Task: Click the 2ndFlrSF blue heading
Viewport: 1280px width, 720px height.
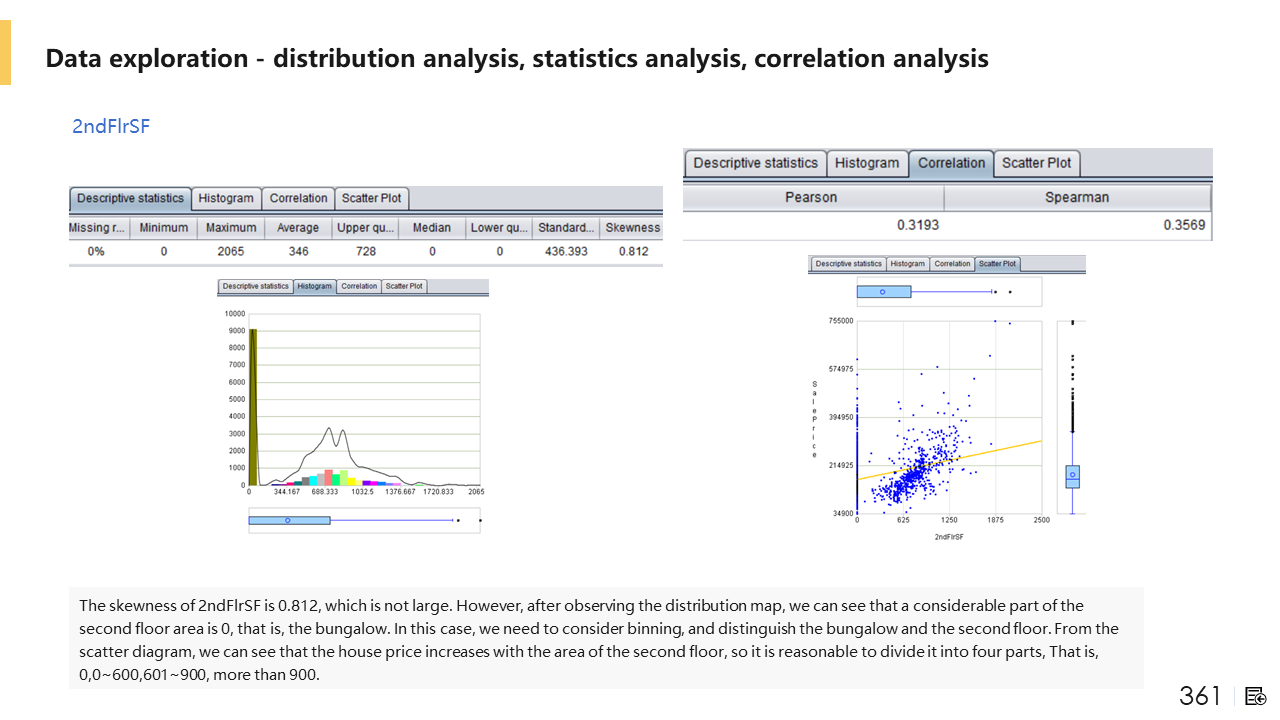Action: [x=111, y=126]
